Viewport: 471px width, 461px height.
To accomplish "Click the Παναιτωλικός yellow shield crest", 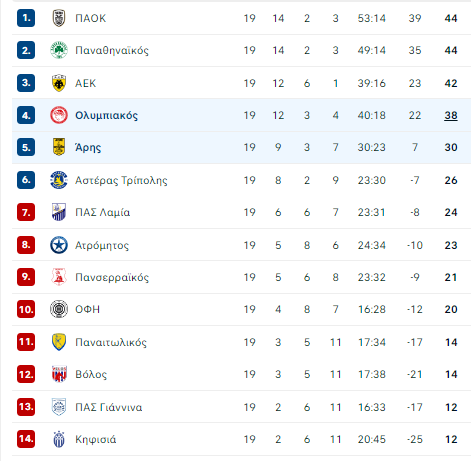I will click(59, 342).
